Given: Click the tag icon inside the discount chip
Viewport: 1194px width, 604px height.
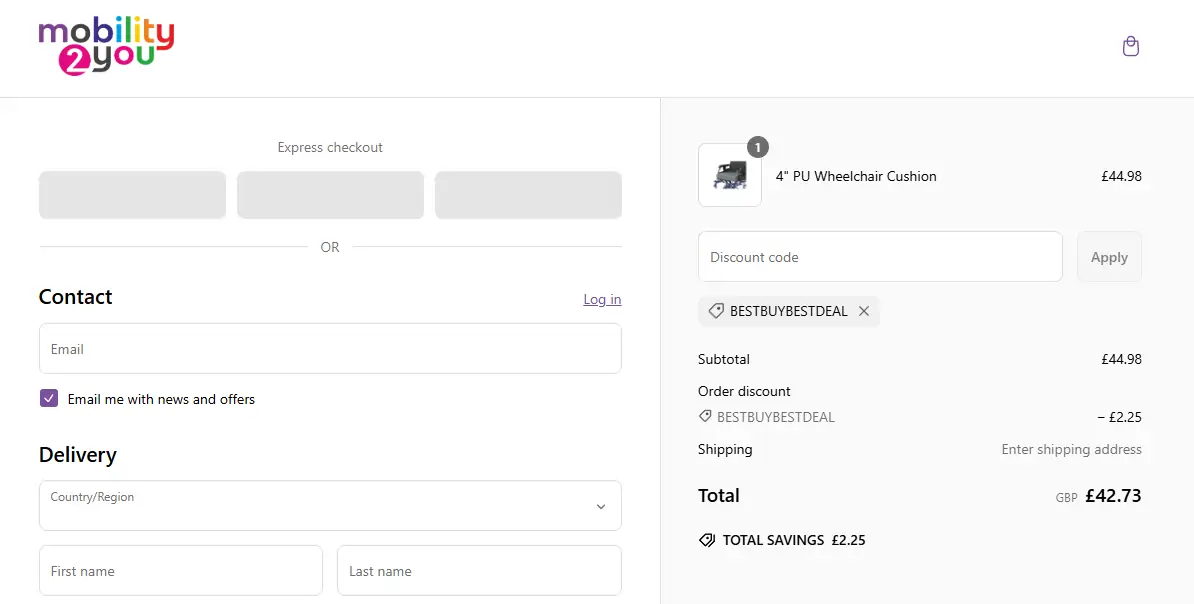Looking at the screenshot, I should (716, 311).
